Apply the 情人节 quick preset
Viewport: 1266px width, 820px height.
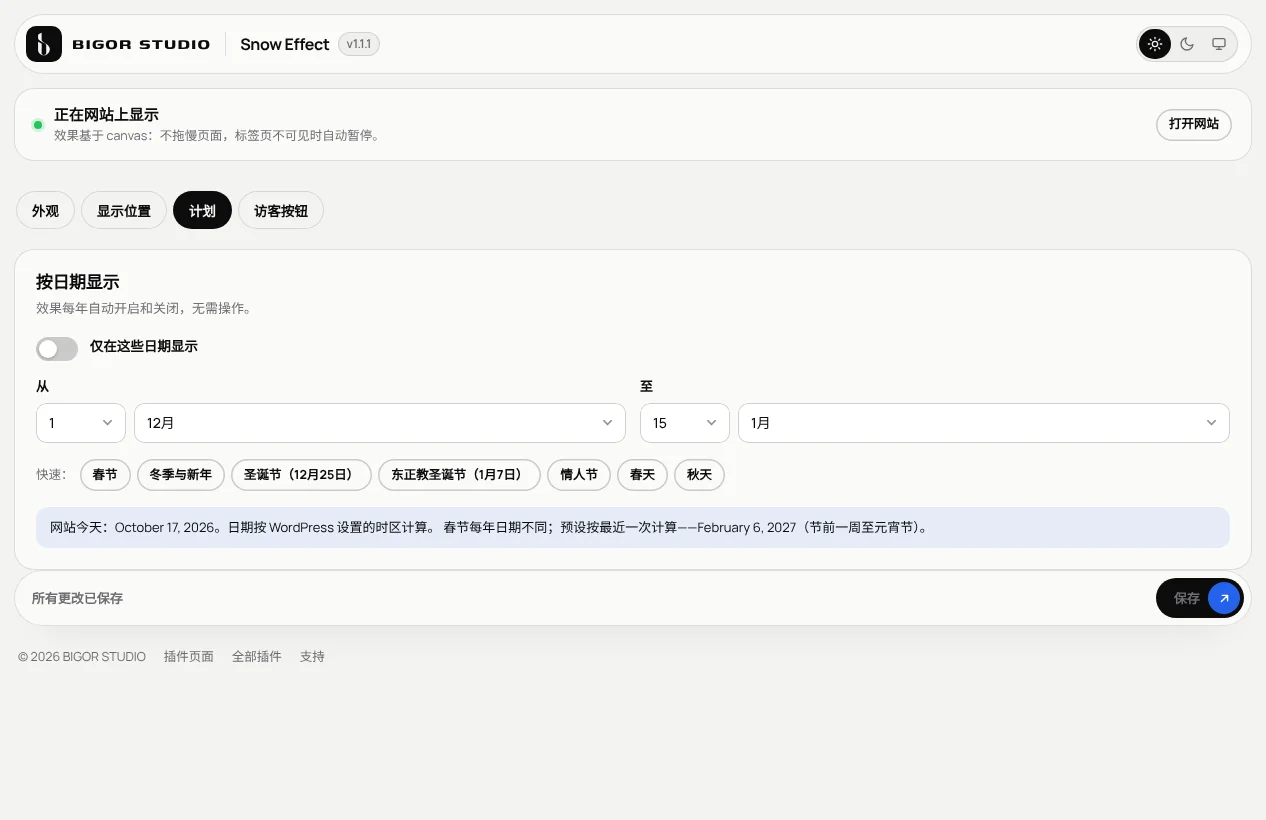click(579, 474)
